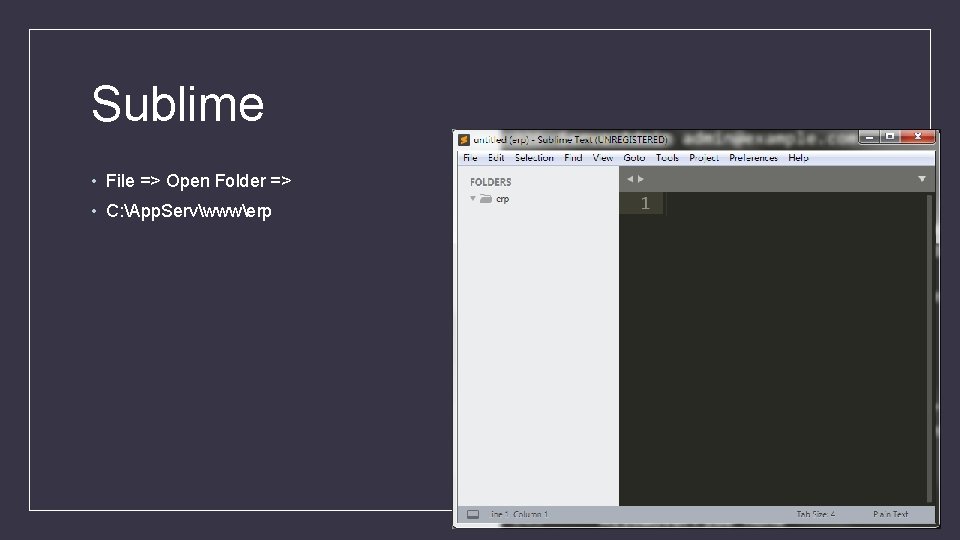
Task: Click Line 1, Column 1 status text
Action: coord(519,514)
